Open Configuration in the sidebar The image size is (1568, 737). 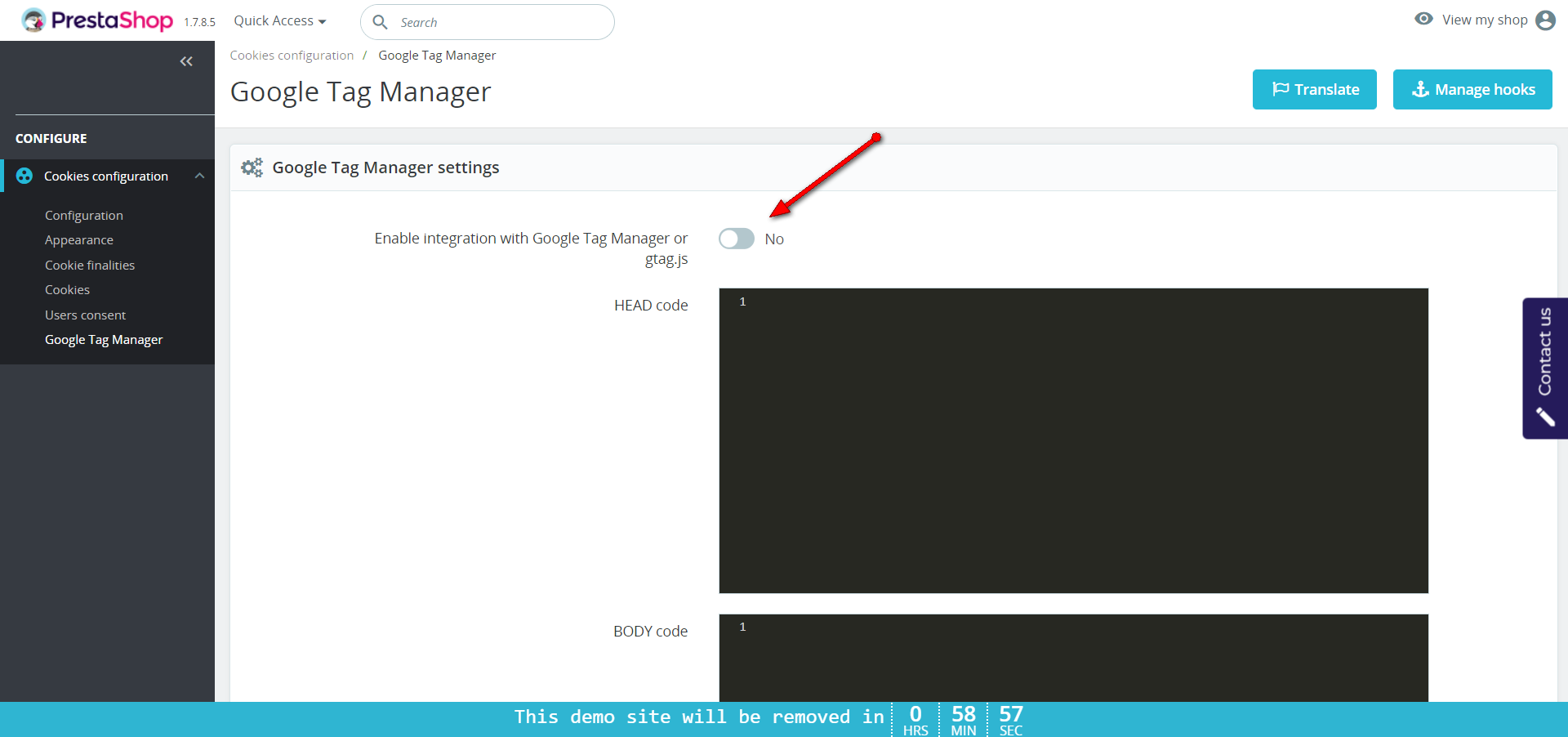click(x=84, y=215)
